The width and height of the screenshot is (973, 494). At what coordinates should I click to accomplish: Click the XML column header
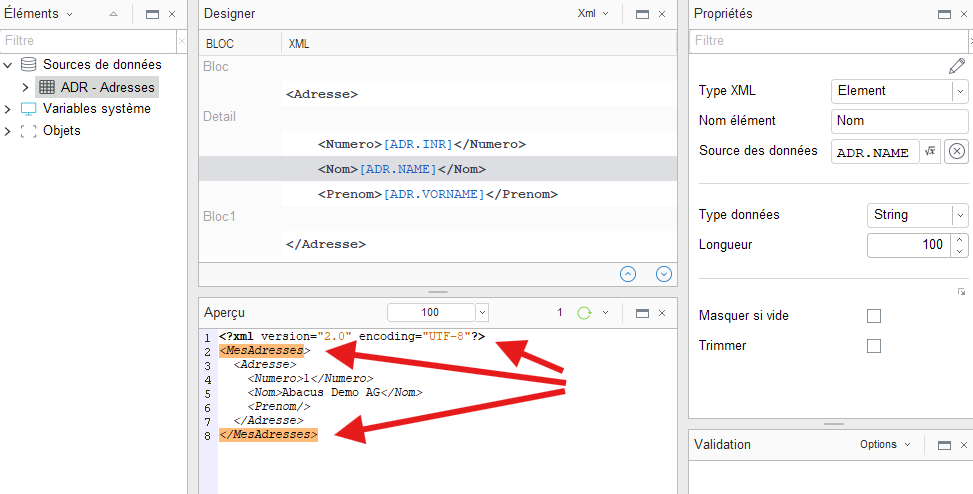click(x=299, y=44)
